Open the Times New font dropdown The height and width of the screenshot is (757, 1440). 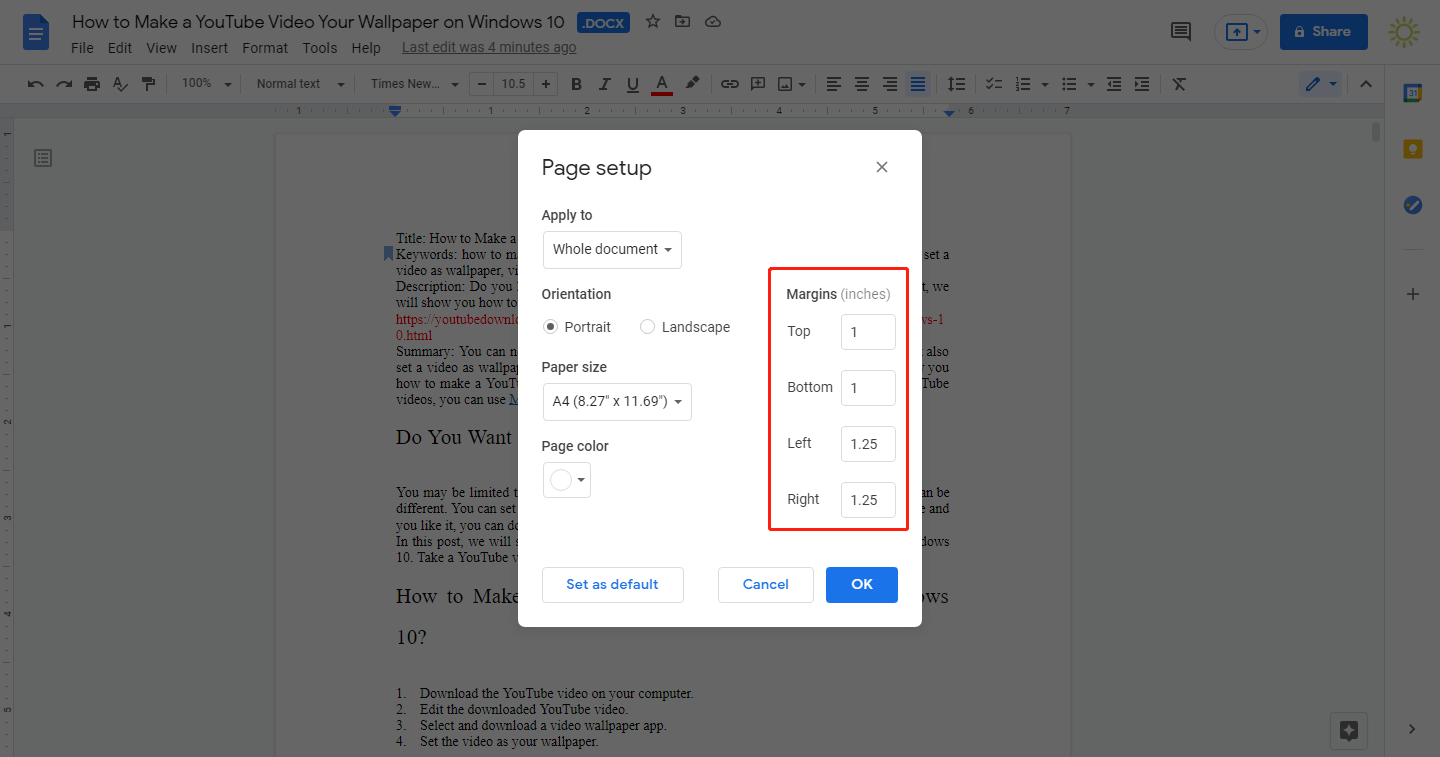pyautogui.click(x=414, y=84)
